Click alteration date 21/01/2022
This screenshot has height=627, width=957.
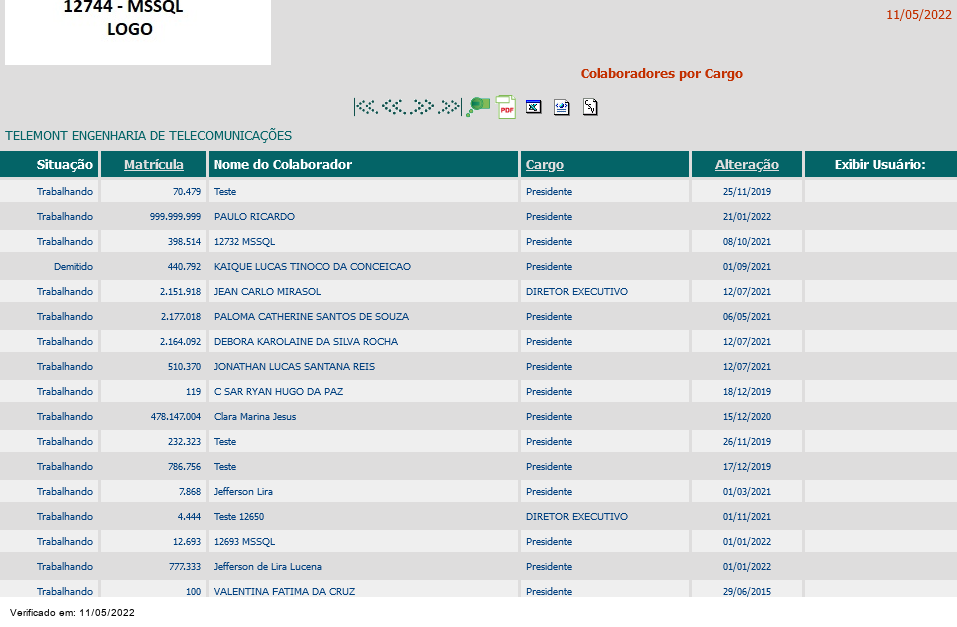pyautogui.click(x=747, y=217)
